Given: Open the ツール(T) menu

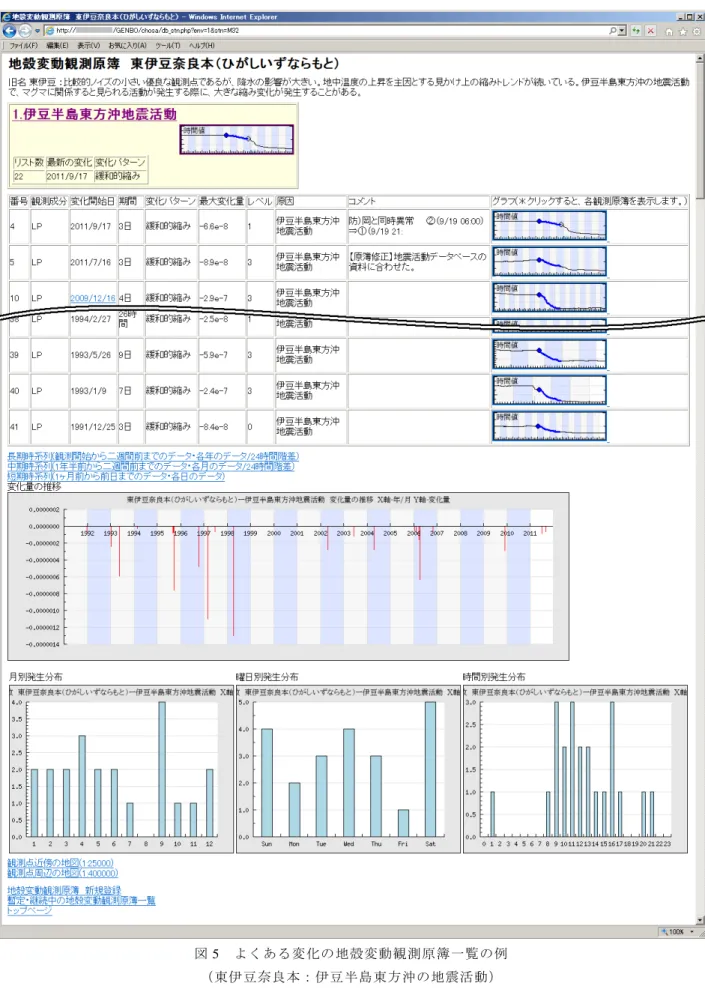Looking at the screenshot, I should (168, 46).
